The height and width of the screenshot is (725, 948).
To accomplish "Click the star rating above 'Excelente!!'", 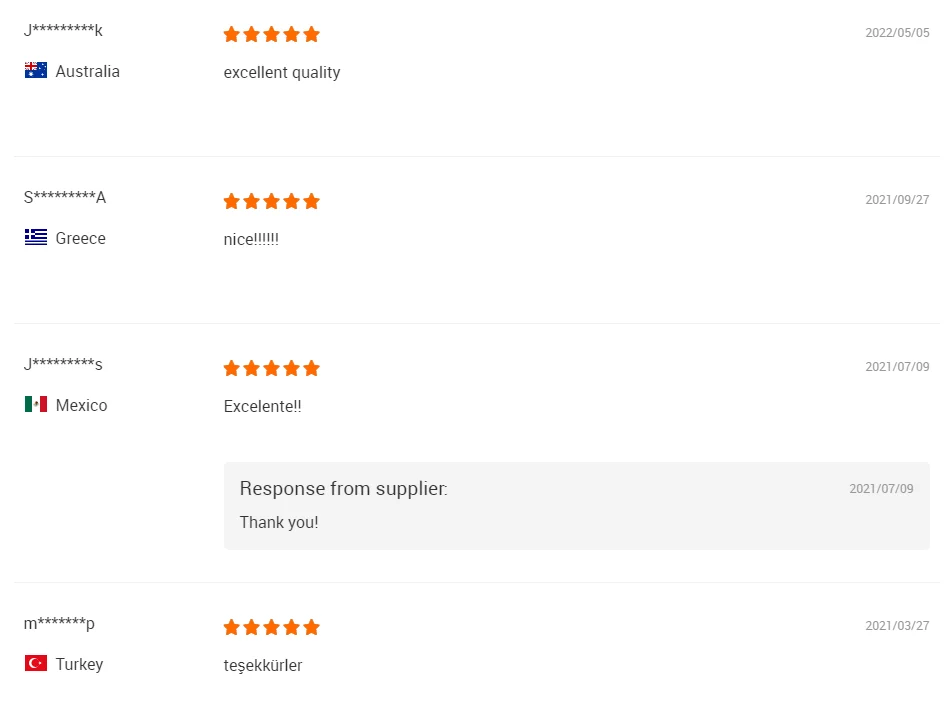I will [271, 369].
